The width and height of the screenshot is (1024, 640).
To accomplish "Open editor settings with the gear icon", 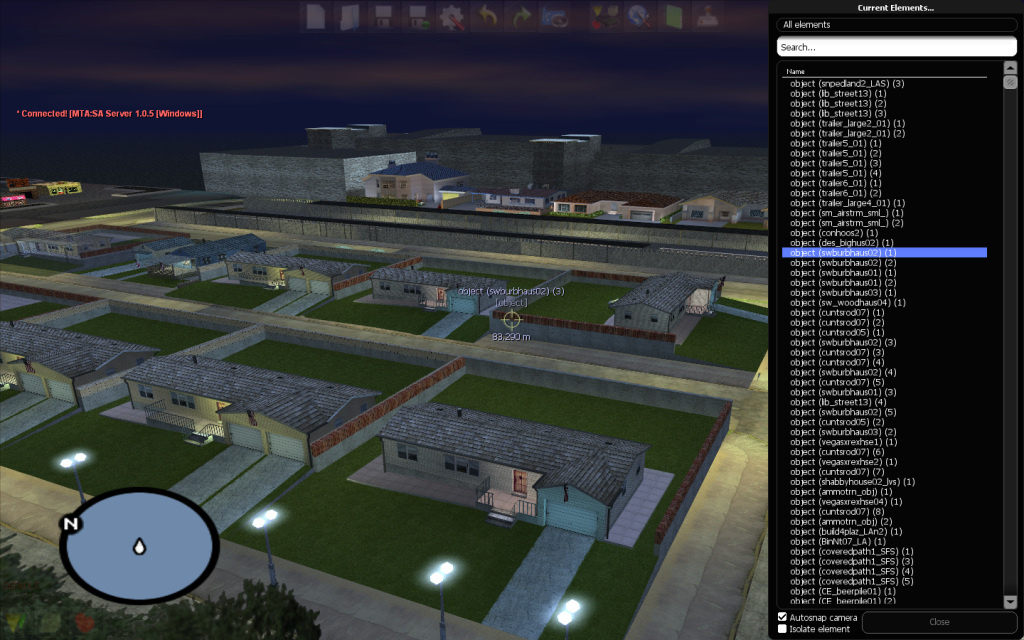I will point(450,16).
